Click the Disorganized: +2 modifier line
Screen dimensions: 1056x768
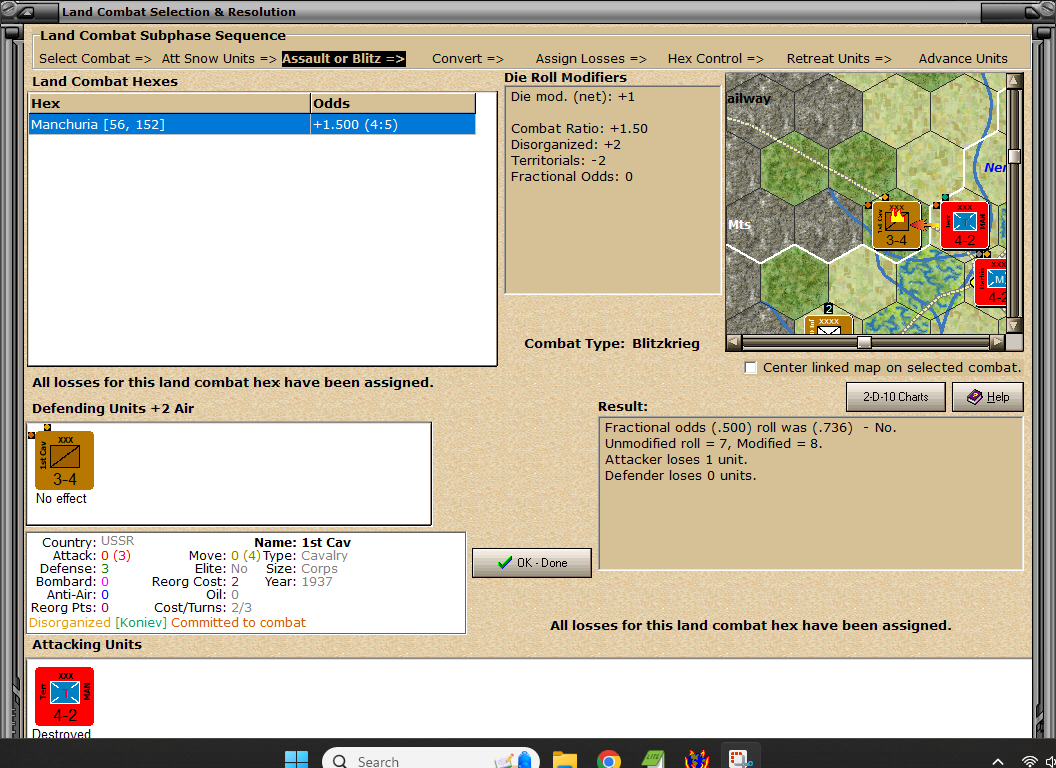point(566,145)
